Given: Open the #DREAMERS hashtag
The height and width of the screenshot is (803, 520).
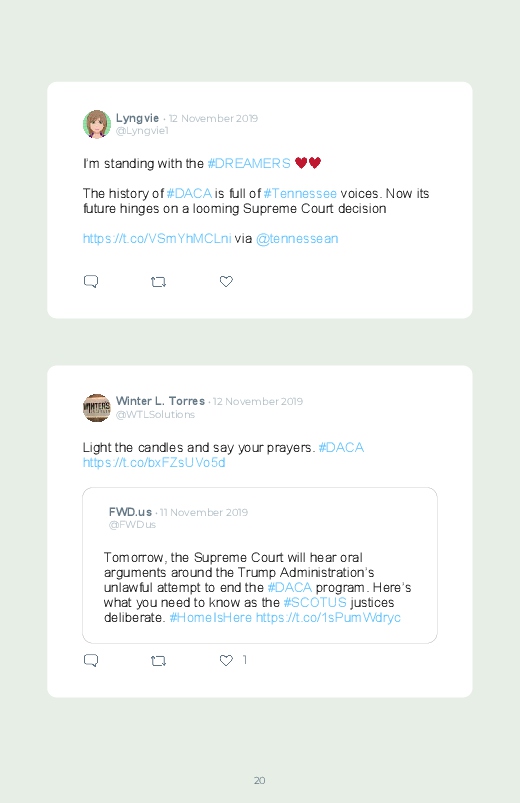Looking at the screenshot, I should [x=249, y=163].
